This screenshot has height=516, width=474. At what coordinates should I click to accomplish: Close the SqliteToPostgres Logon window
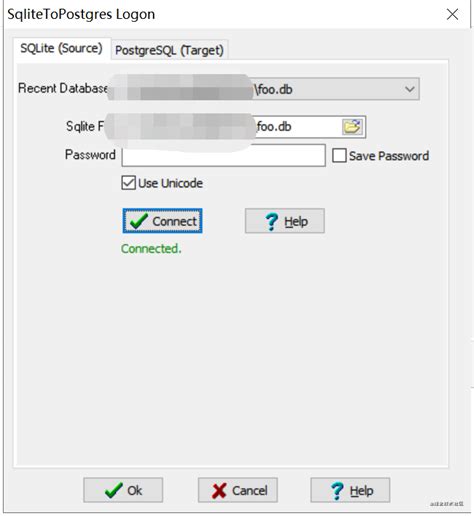click(x=452, y=14)
